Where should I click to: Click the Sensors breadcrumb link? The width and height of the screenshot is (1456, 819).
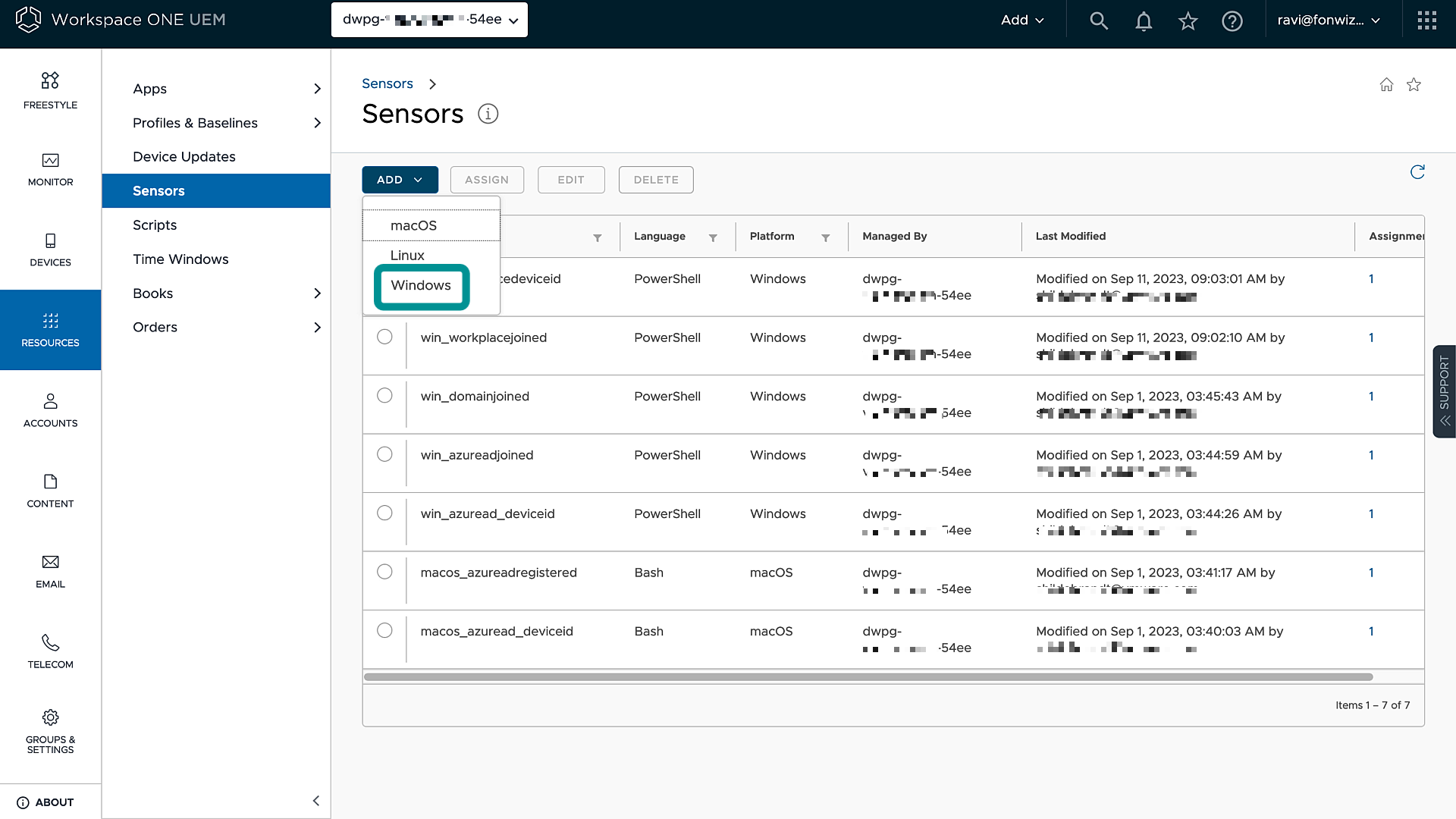pyautogui.click(x=387, y=83)
